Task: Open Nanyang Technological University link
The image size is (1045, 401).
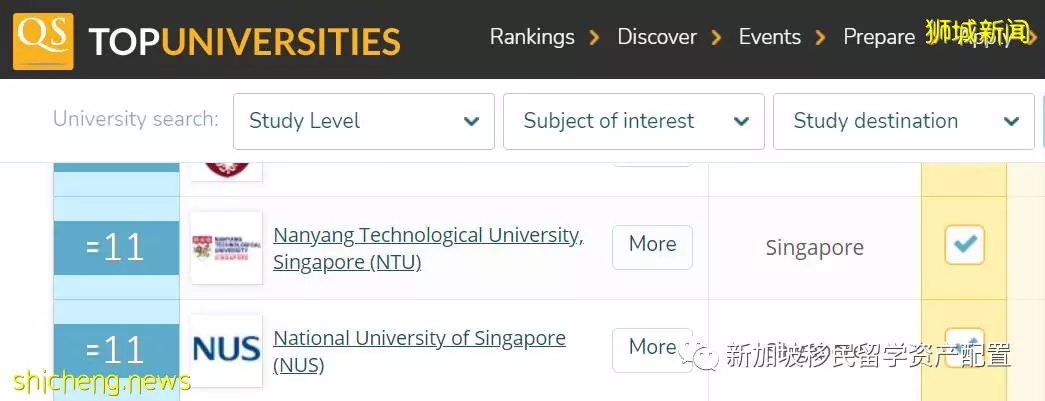Action: click(x=429, y=248)
